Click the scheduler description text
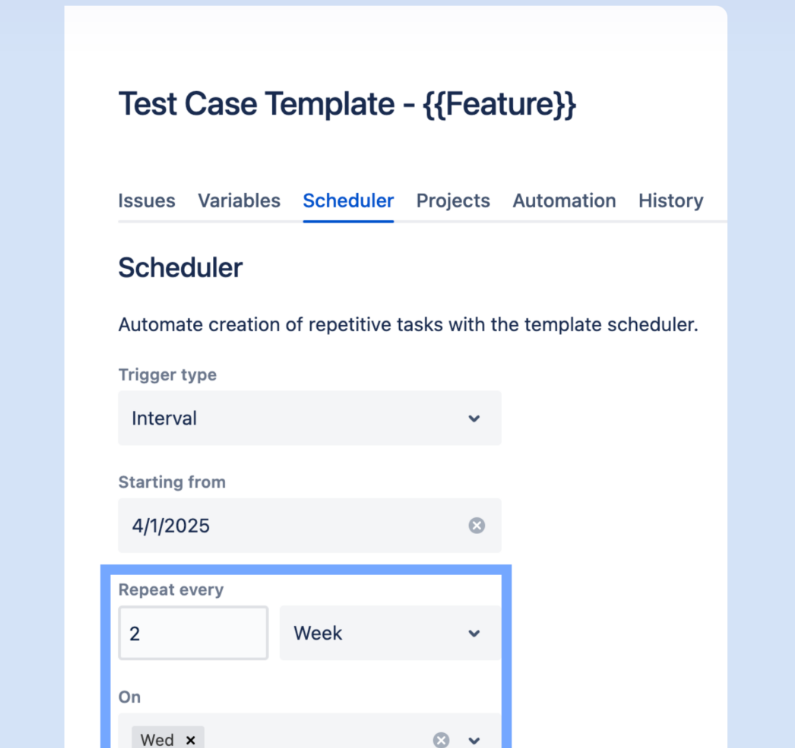This screenshot has height=748, width=795. click(407, 325)
